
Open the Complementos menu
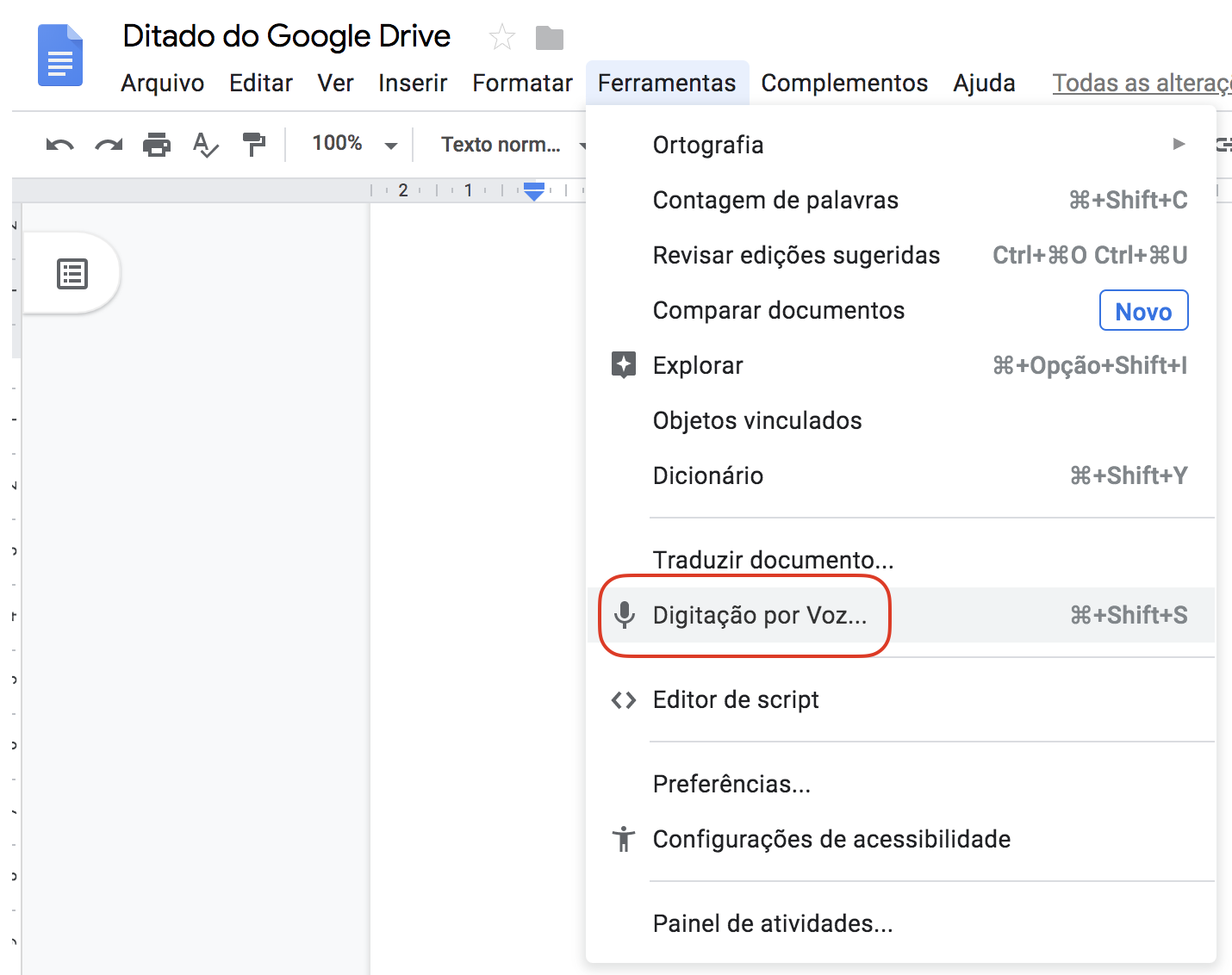(844, 84)
